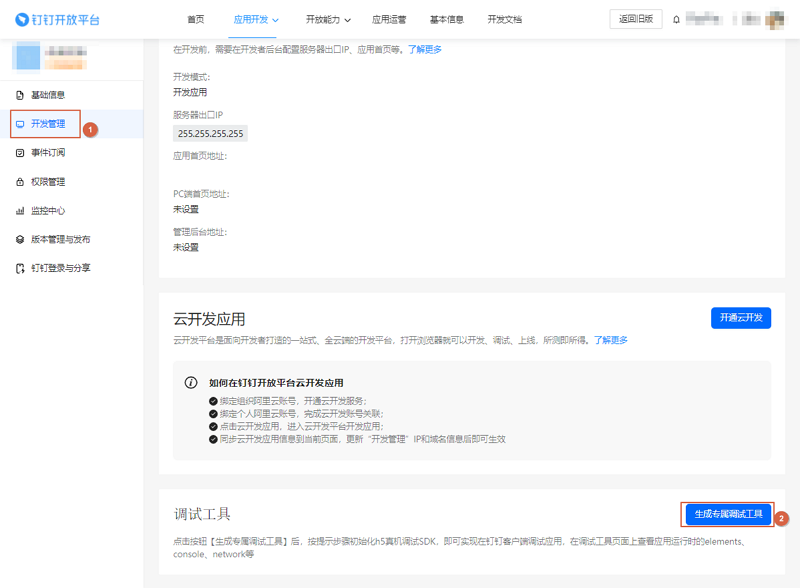Click the 生成专属调试工具 button
The width and height of the screenshot is (800, 588).
pyautogui.click(x=728, y=514)
